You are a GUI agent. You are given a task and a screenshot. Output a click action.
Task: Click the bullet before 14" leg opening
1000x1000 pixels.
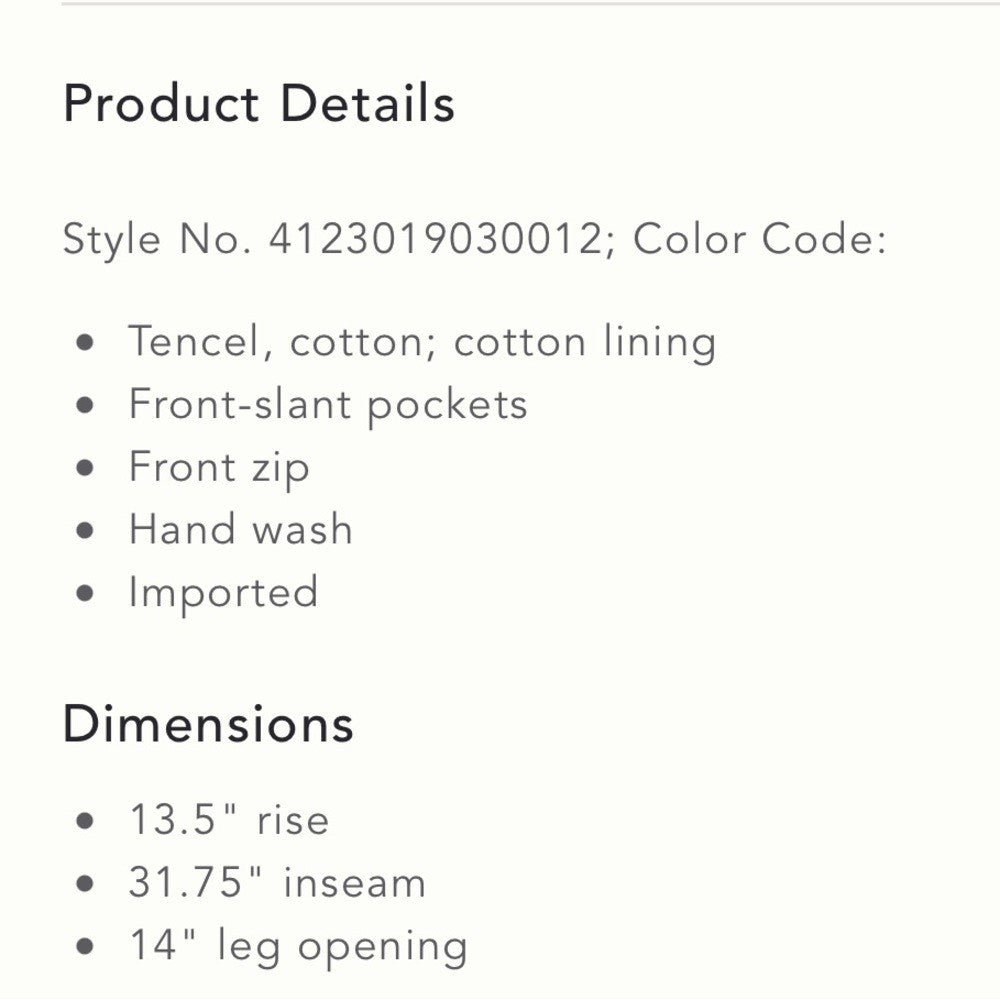tap(87, 947)
